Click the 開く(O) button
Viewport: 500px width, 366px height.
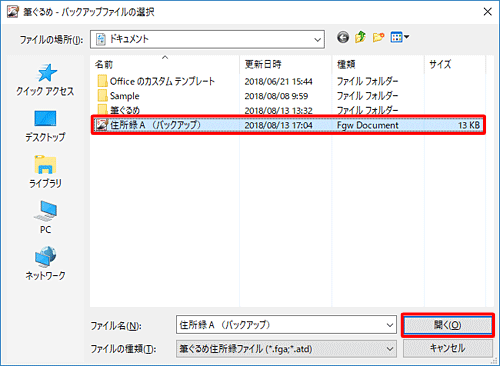[448, 325]
